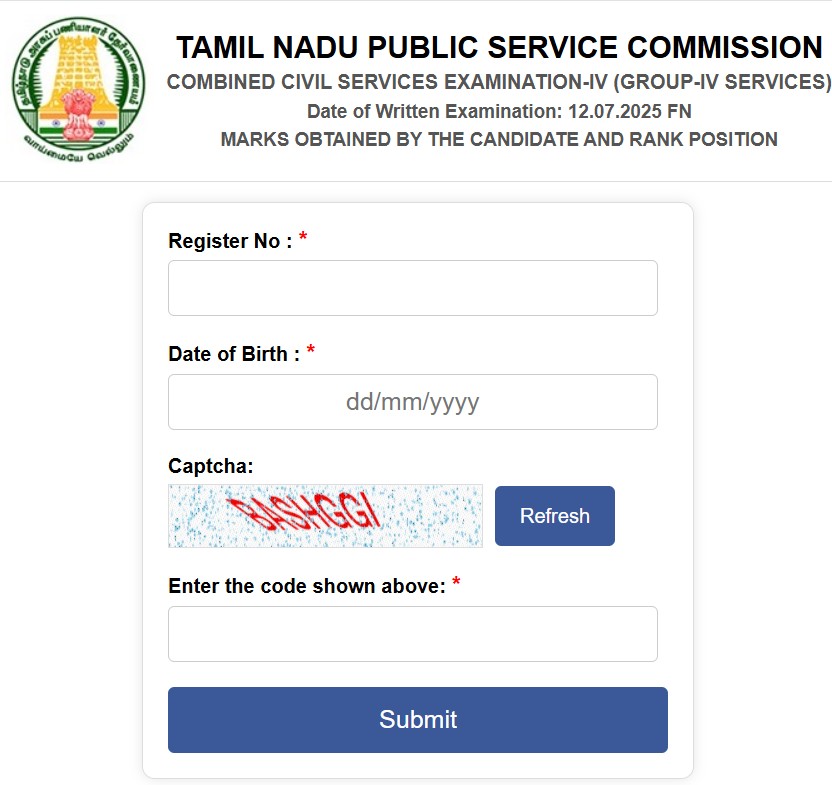Submit the marks lookup form
The height and width of the screenshot is (785, 832).
[x=417, y=719]
